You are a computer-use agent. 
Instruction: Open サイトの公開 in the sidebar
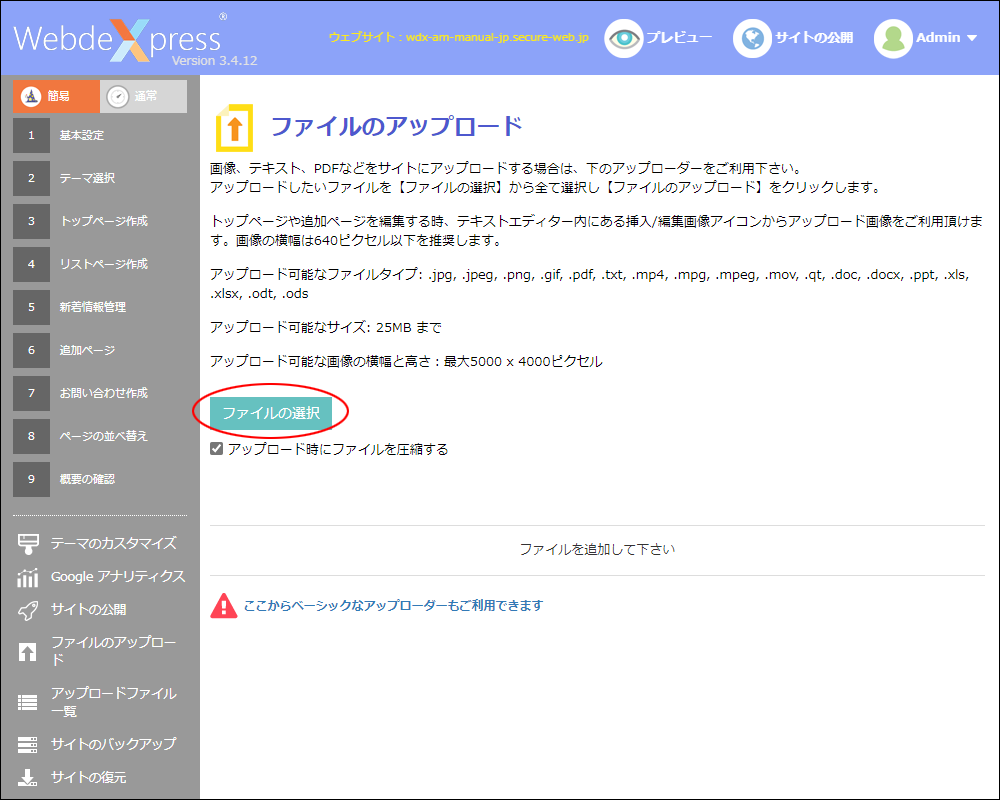click(x=89, y=610)
